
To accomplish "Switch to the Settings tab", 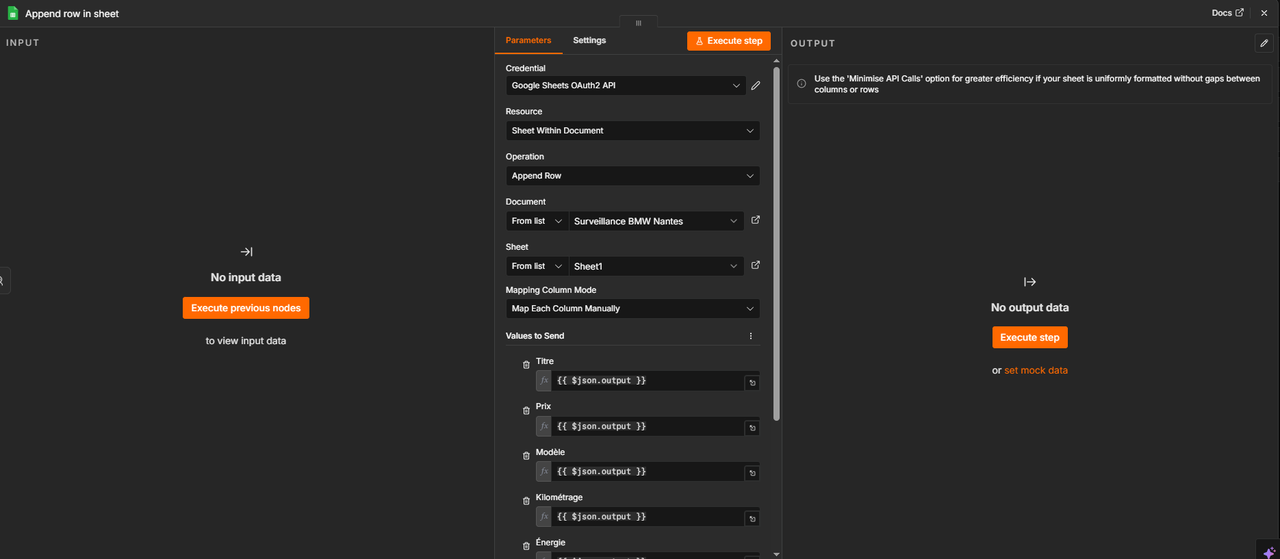I will point(589,40).
